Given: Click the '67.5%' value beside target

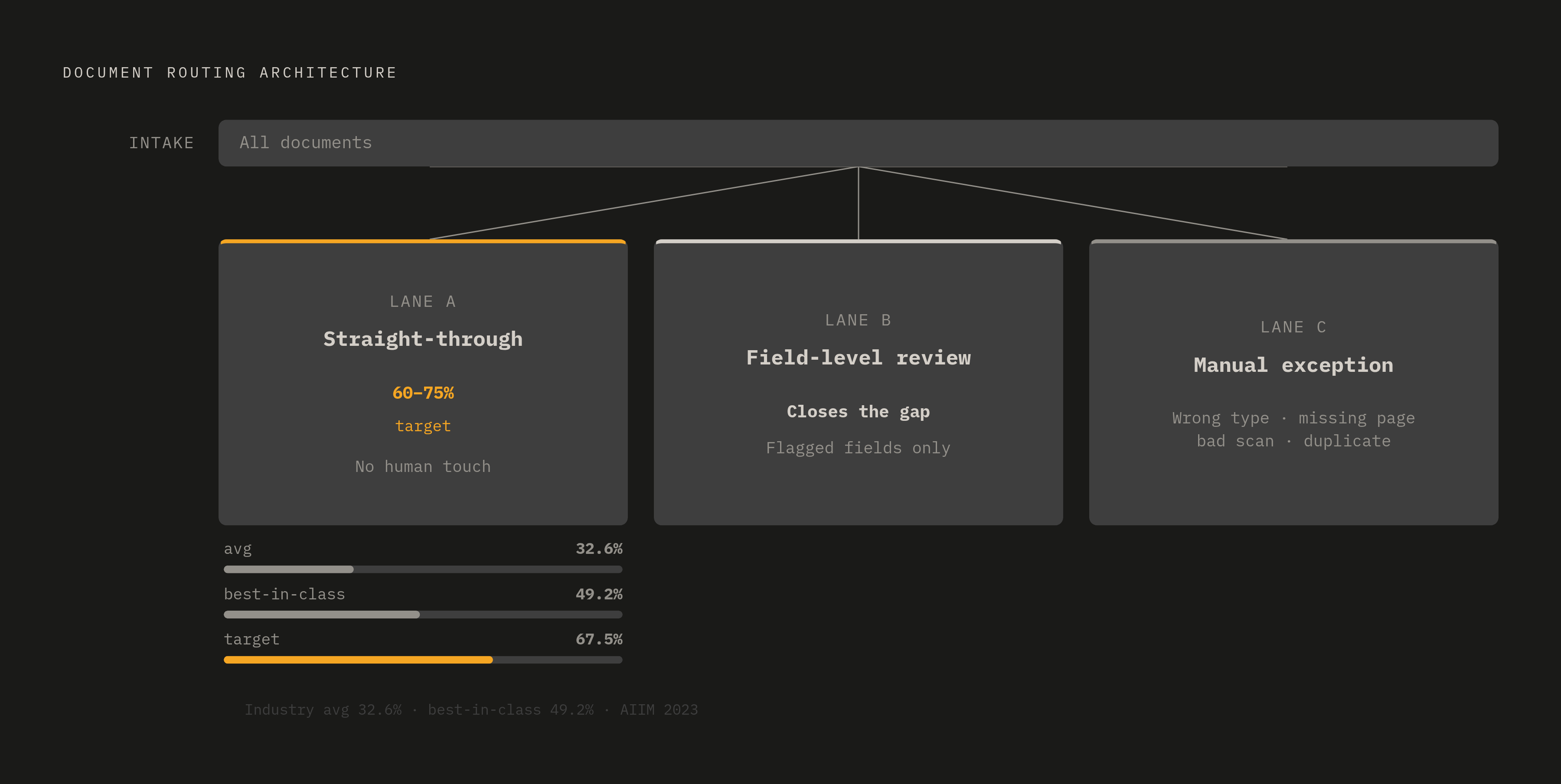Looking at the screenshot, I should [599, 639].
